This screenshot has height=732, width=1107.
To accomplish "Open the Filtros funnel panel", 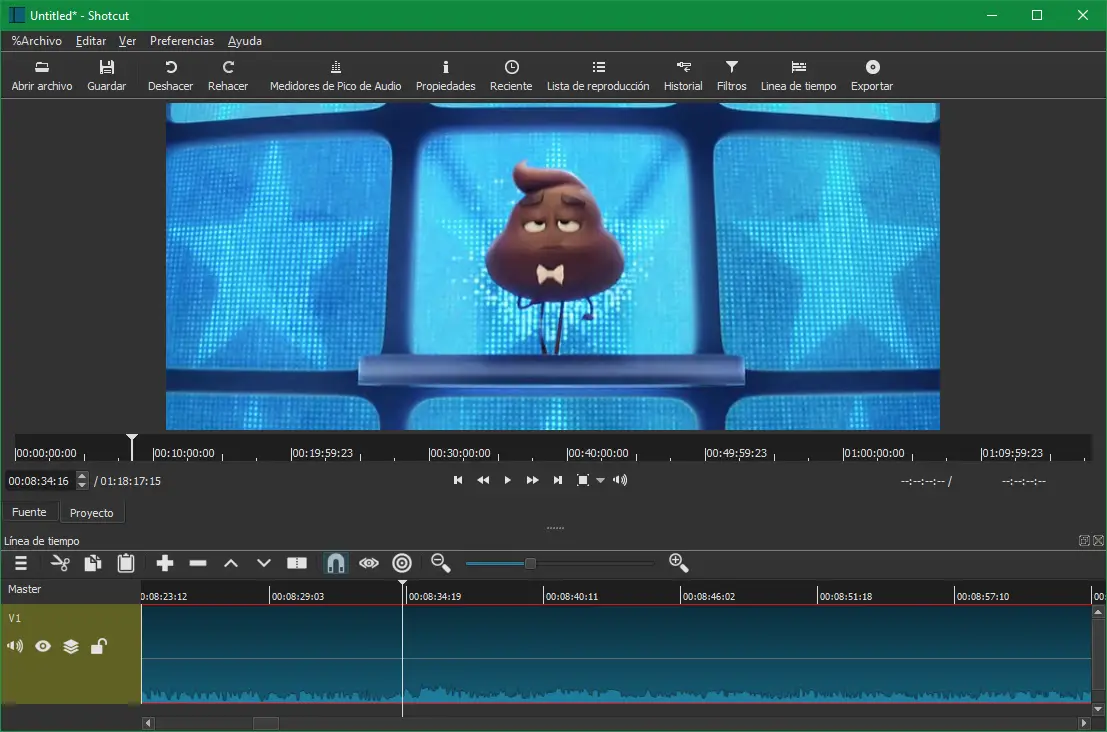I will click(x=731, y=75).
